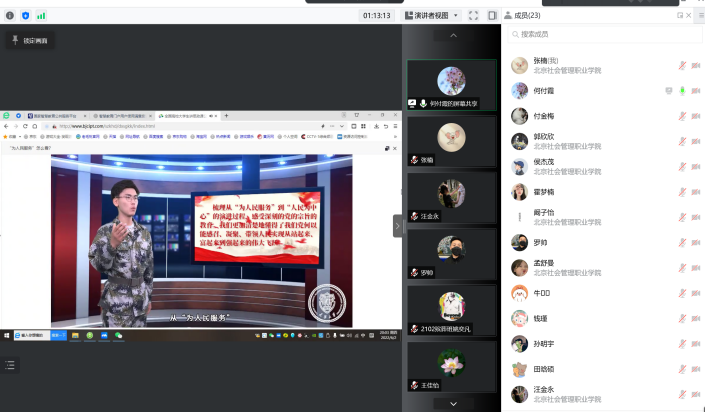Image resolution: width=705 pixels, height=412 pixels.
Task: Click the home icon in shared browser
Action: (x=35, y=126)
